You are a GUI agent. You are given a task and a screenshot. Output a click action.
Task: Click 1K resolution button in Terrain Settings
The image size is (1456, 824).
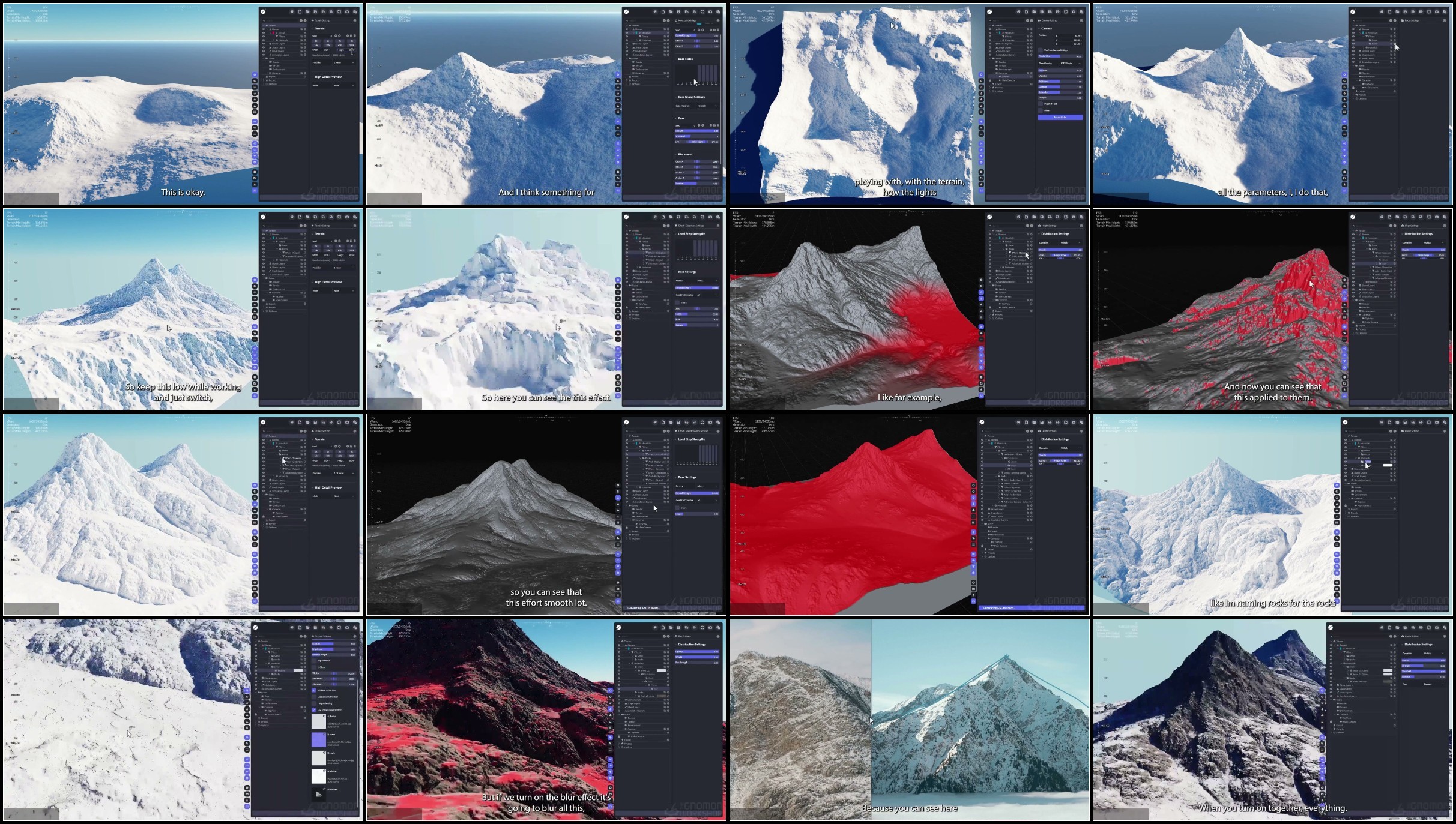click(316, 41)
